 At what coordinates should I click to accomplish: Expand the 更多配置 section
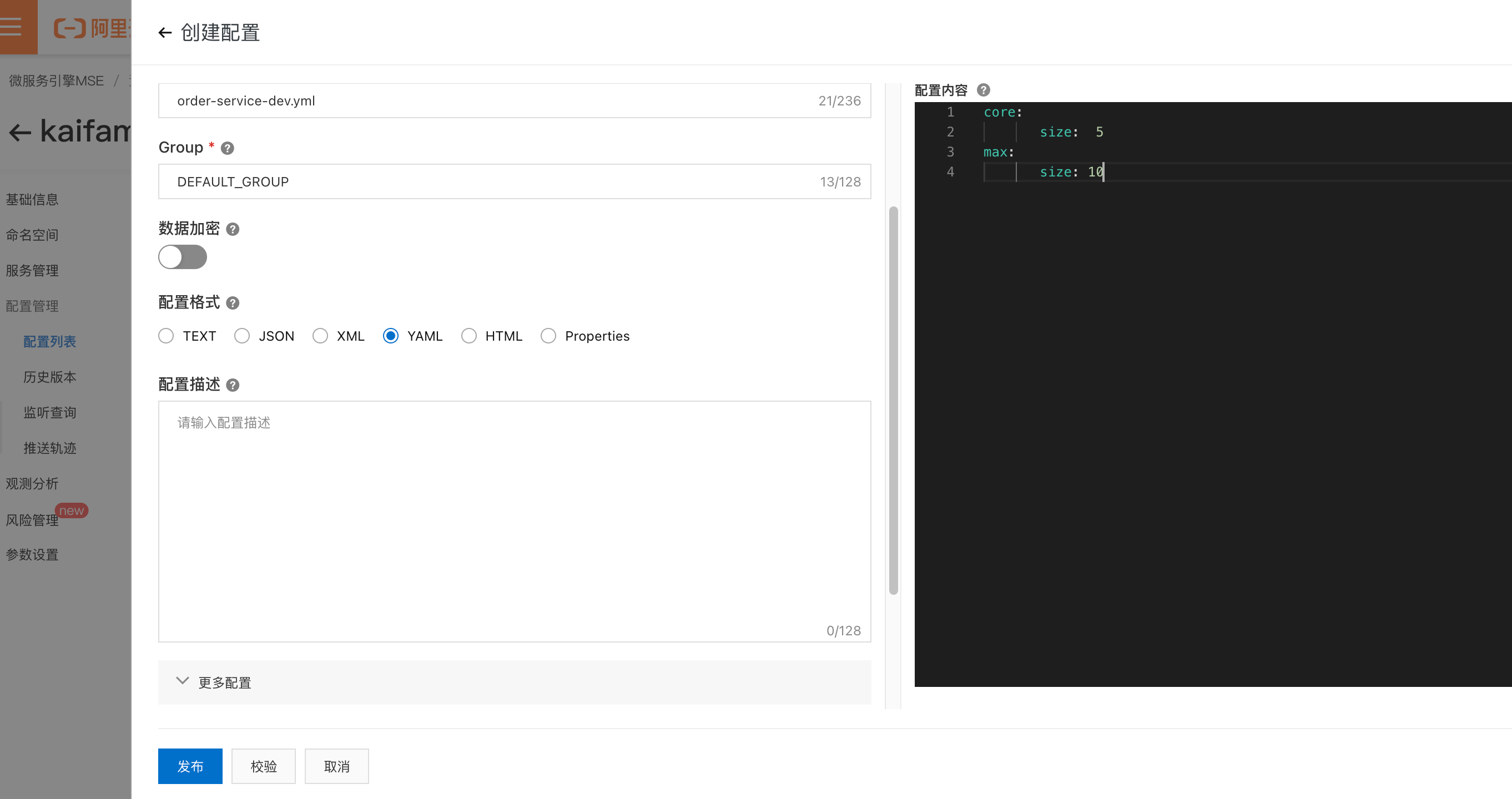[514, 682]
